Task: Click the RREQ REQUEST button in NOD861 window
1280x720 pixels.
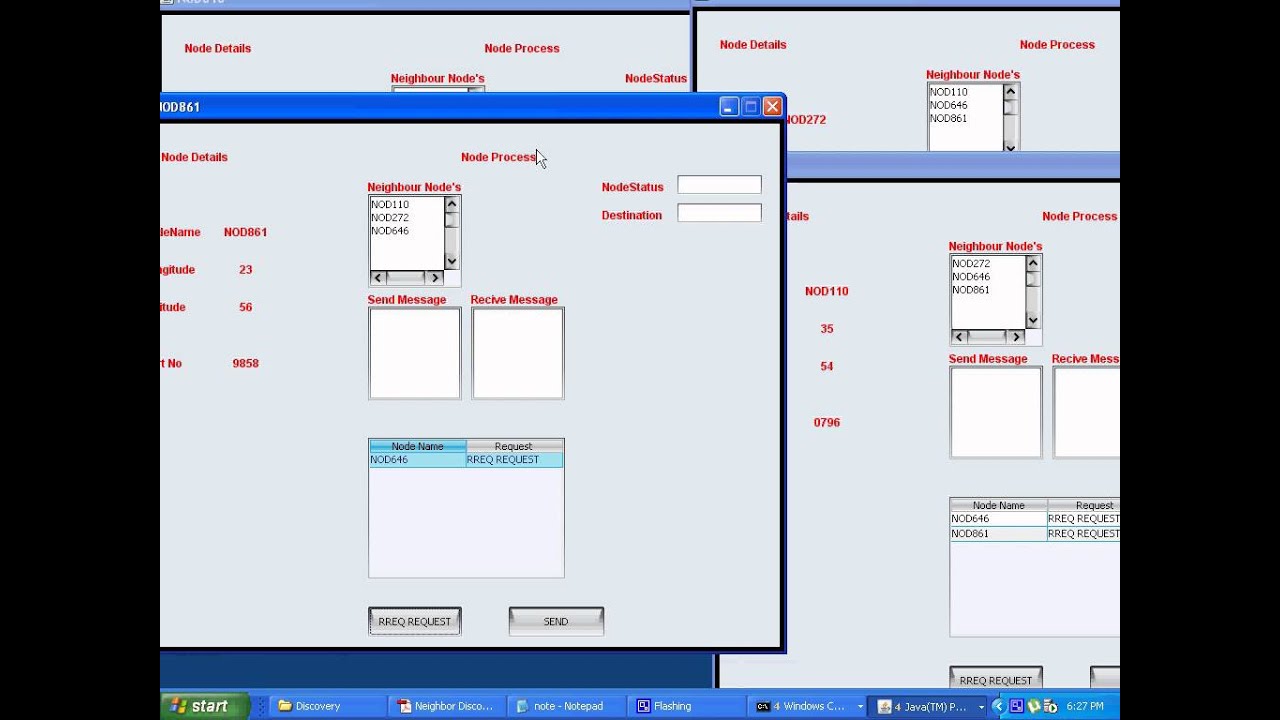Action: pos(414,621)
